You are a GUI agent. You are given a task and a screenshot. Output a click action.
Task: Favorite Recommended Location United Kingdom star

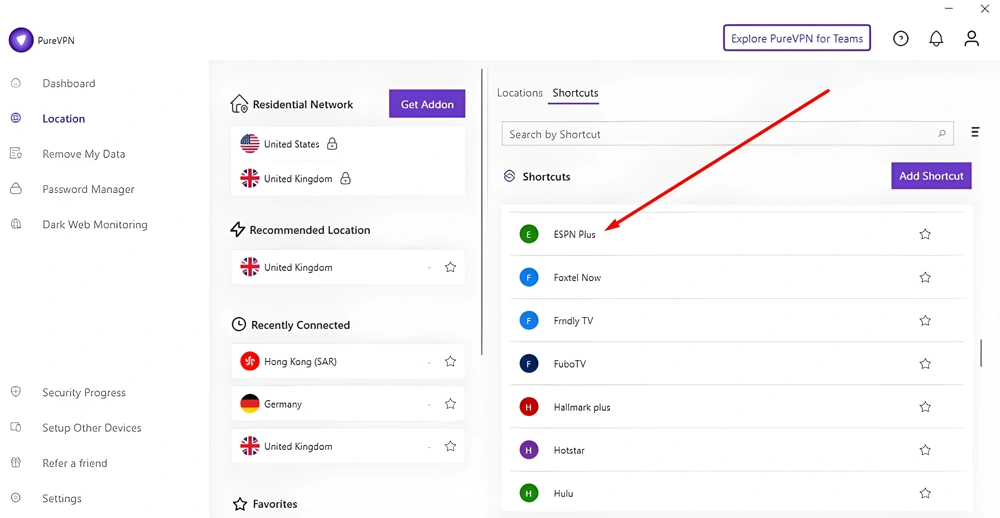tap(450, 267)
